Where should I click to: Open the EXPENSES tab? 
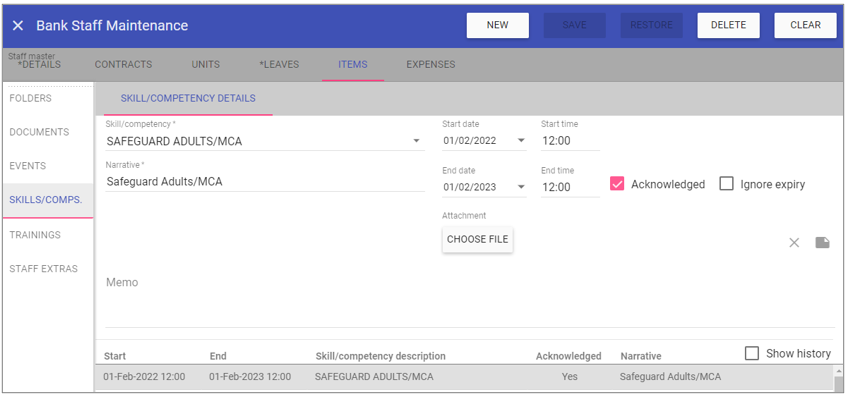431,64
